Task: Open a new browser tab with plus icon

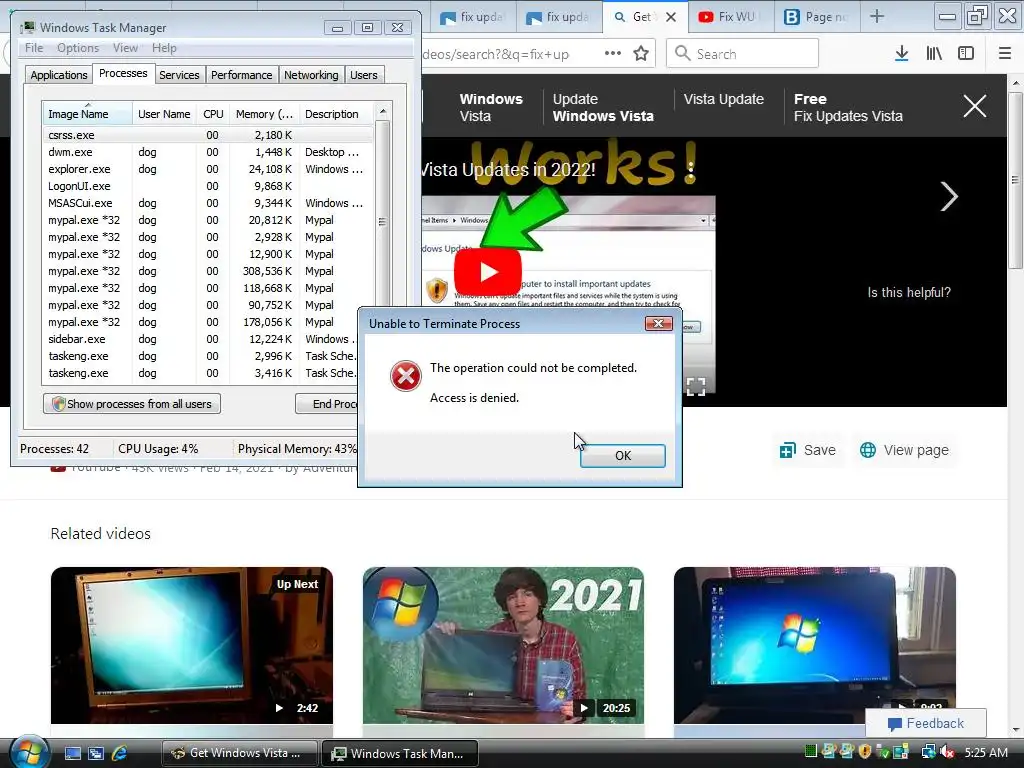Action: click(877, 17)
